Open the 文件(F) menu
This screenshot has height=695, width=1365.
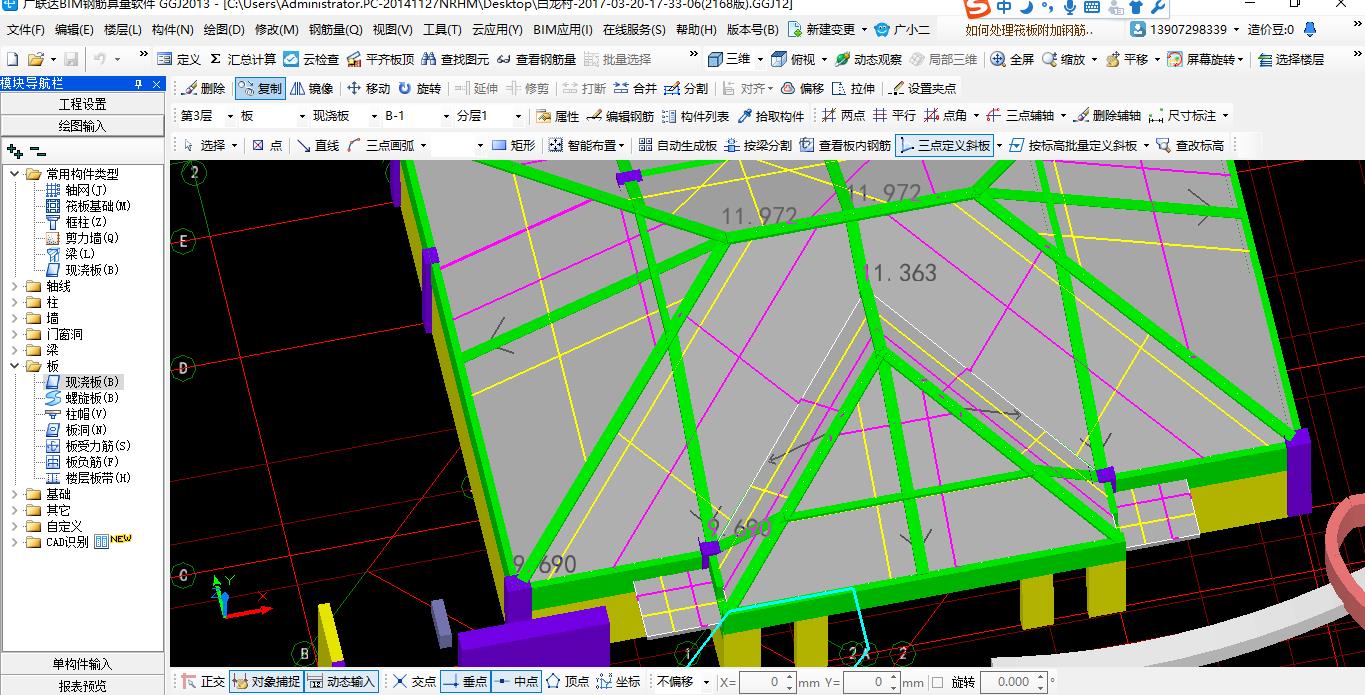[26, 30]
